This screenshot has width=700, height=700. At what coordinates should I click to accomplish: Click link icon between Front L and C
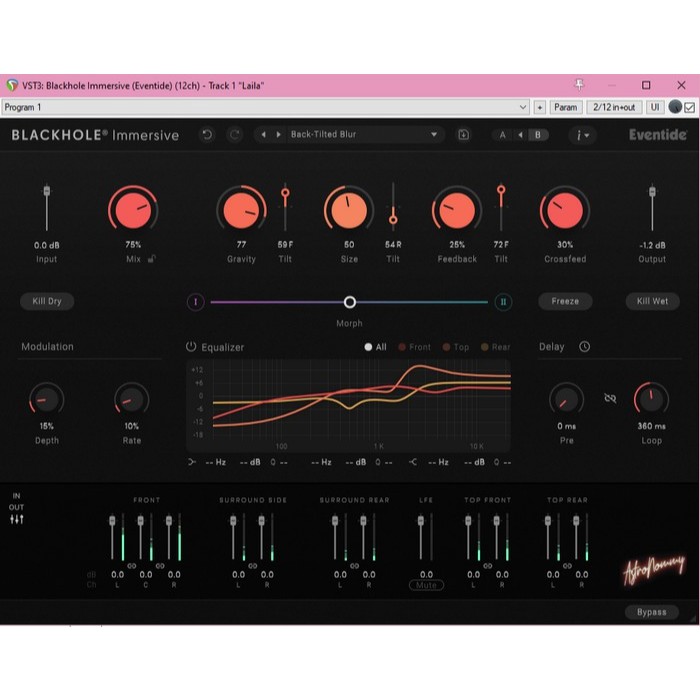click(x=132, y=566)
